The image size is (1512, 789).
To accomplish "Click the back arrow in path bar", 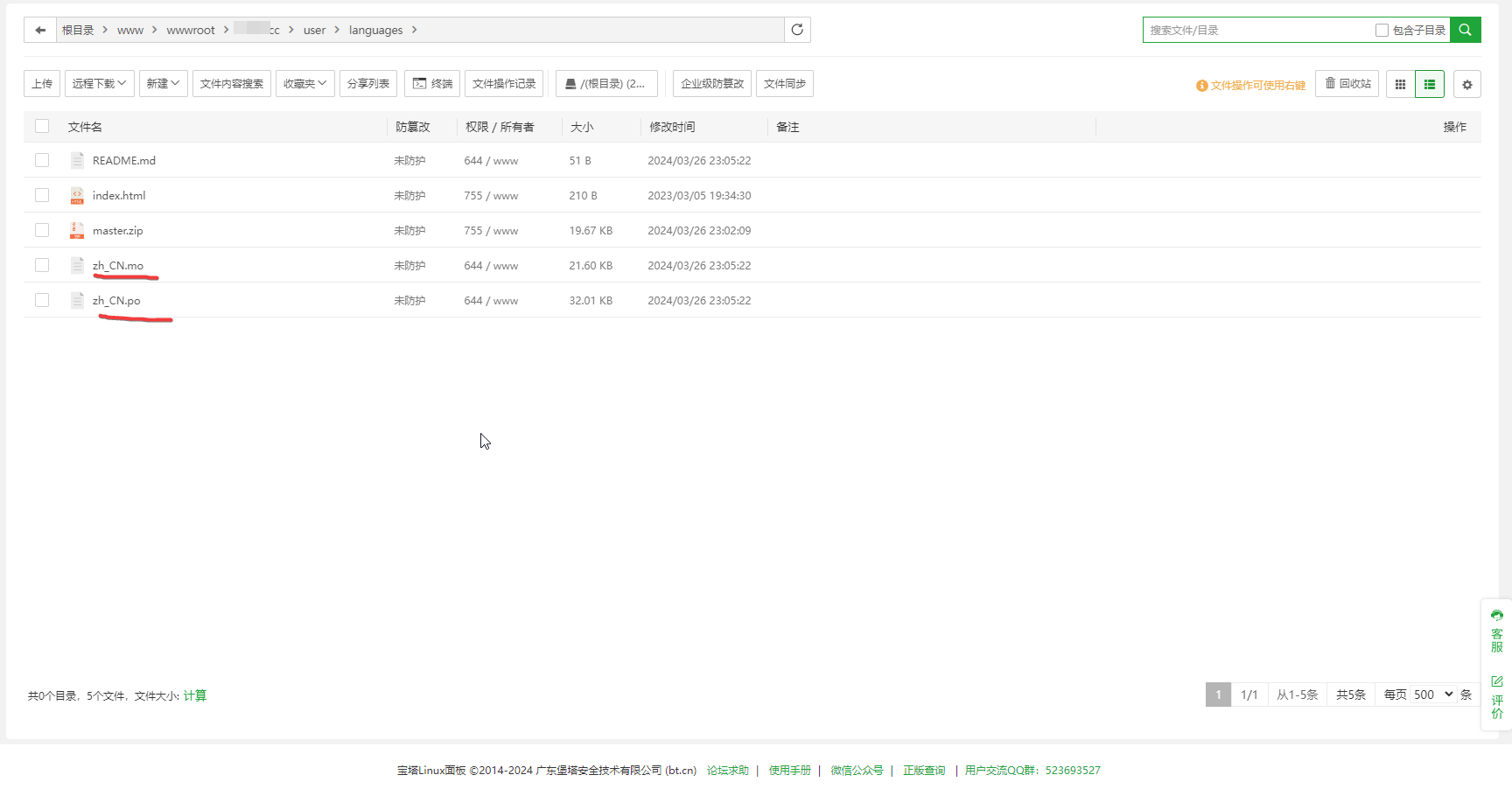I will (x=40, y=30).
